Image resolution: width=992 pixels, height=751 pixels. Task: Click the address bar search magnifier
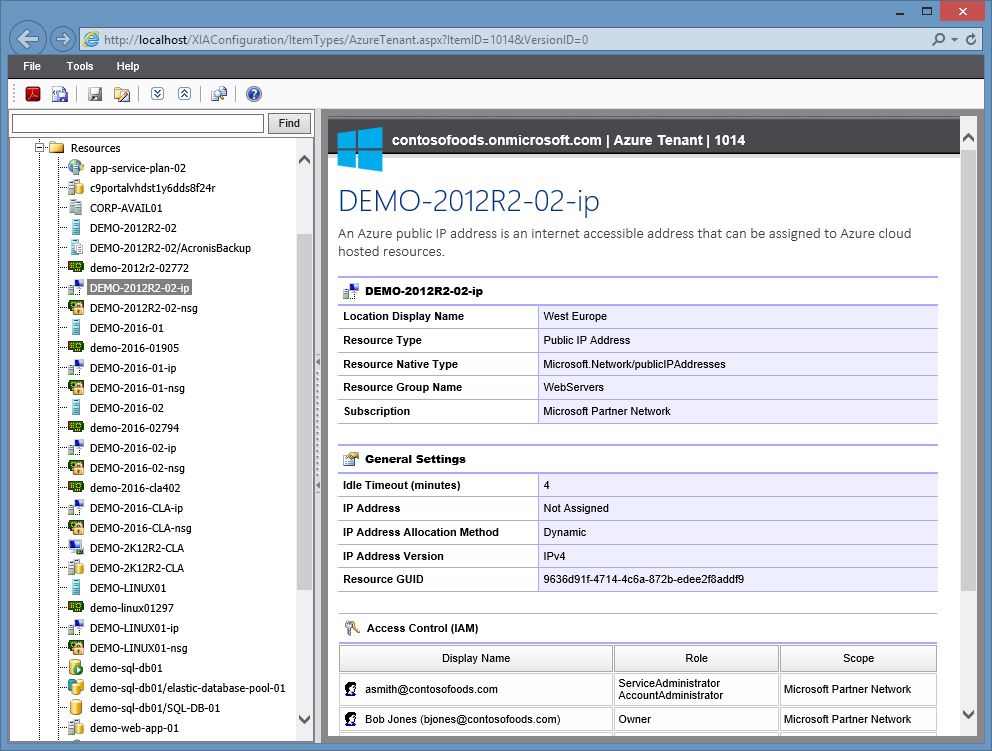click(x=939, y=40)
